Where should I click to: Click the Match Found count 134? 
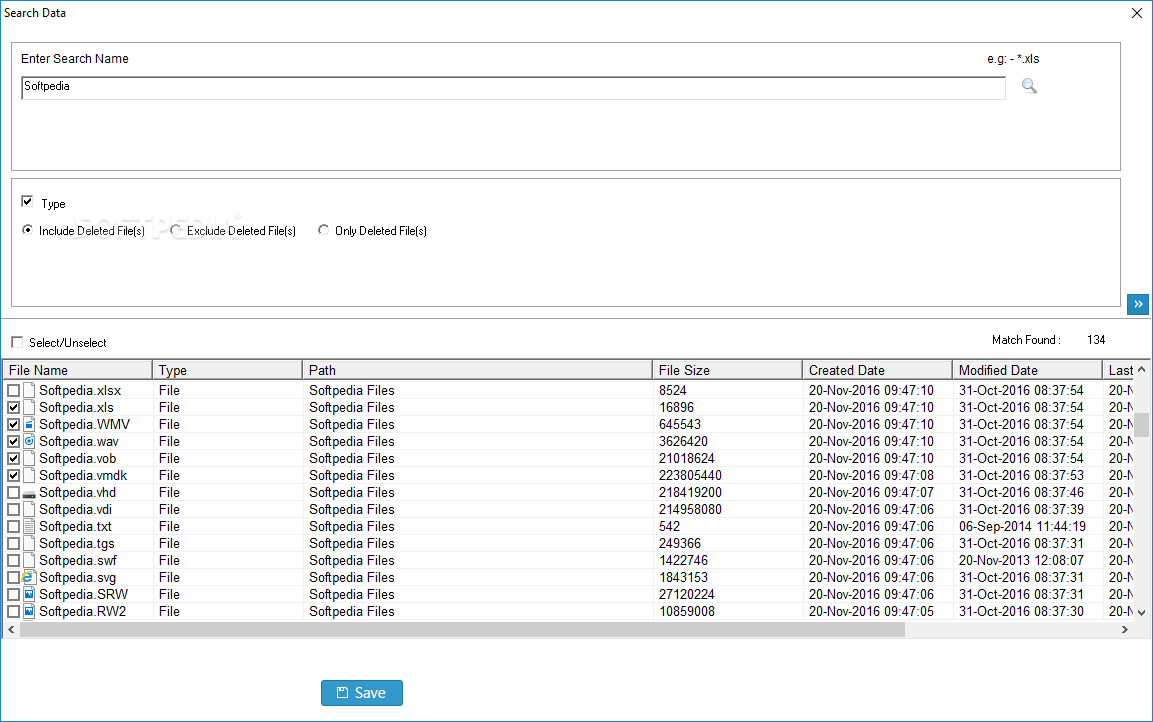coord(1096,340)
